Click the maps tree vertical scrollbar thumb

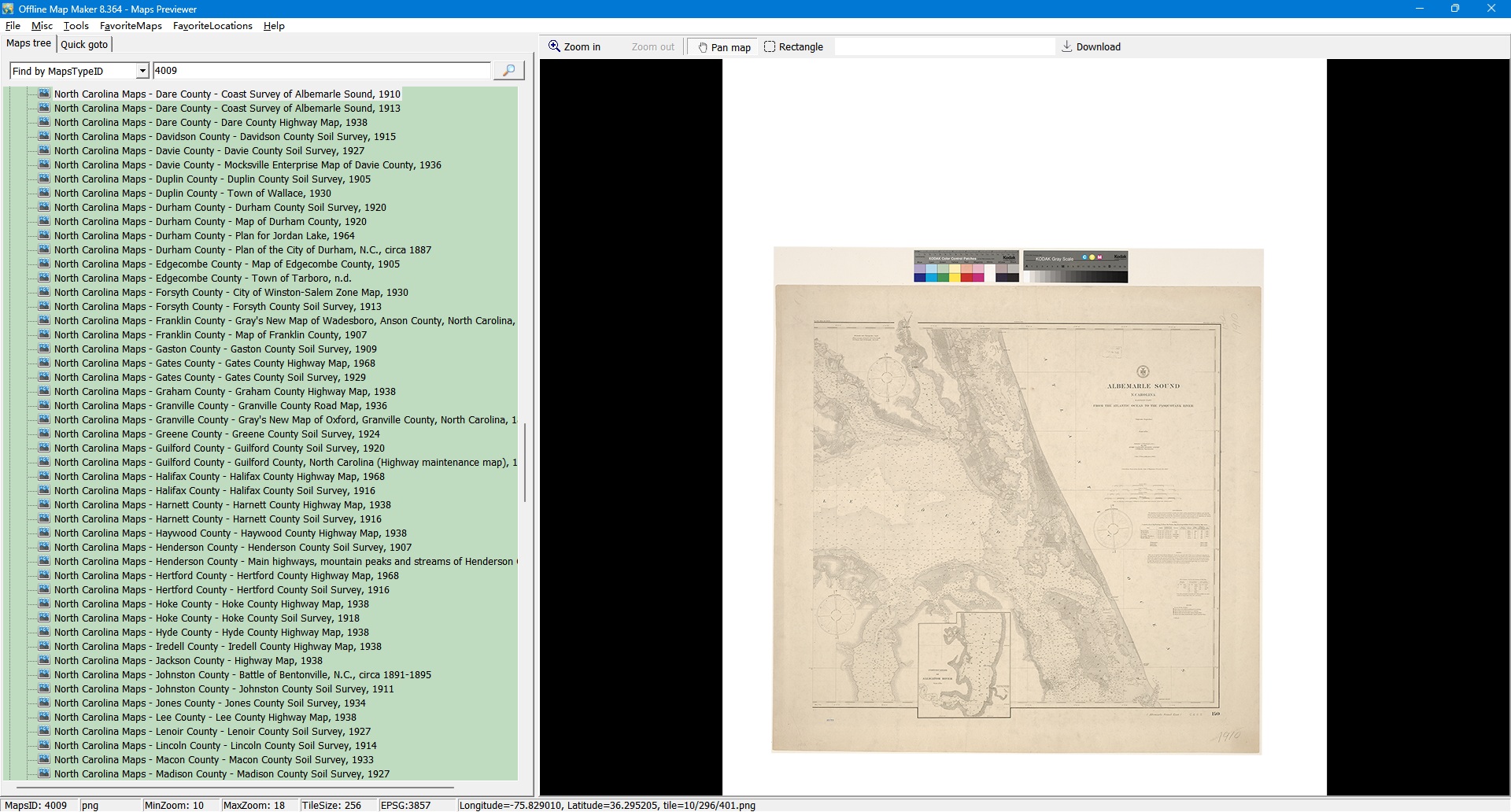(525, 463)
